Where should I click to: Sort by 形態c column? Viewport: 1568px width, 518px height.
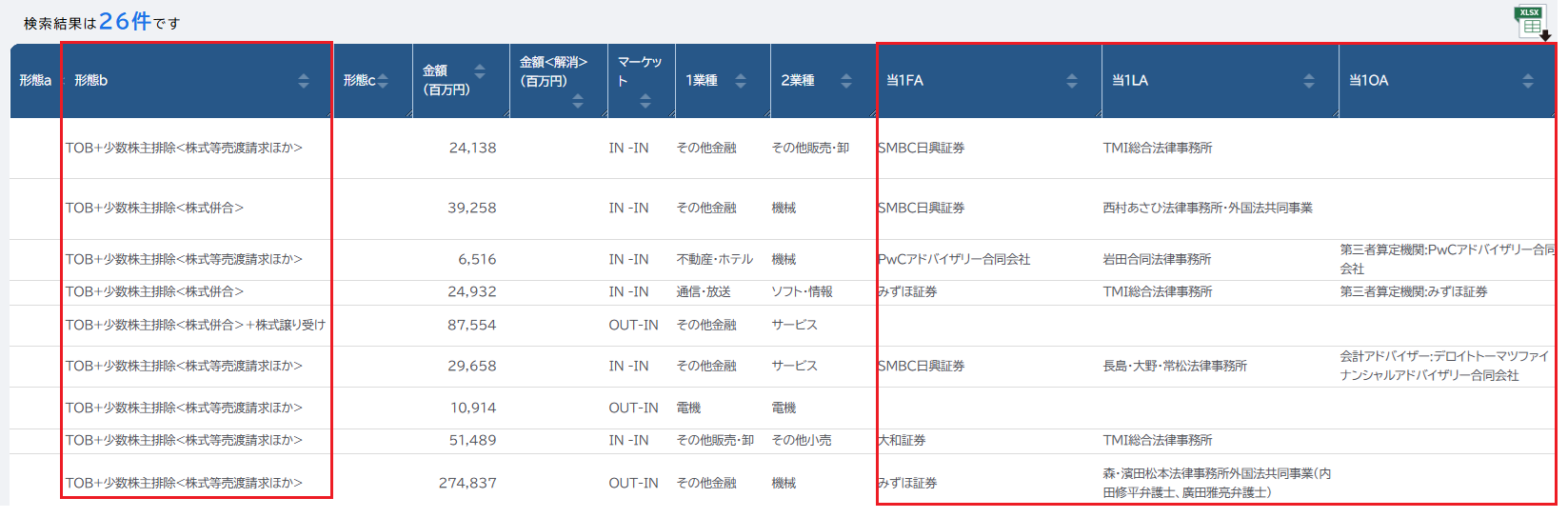tap(383, 81)
